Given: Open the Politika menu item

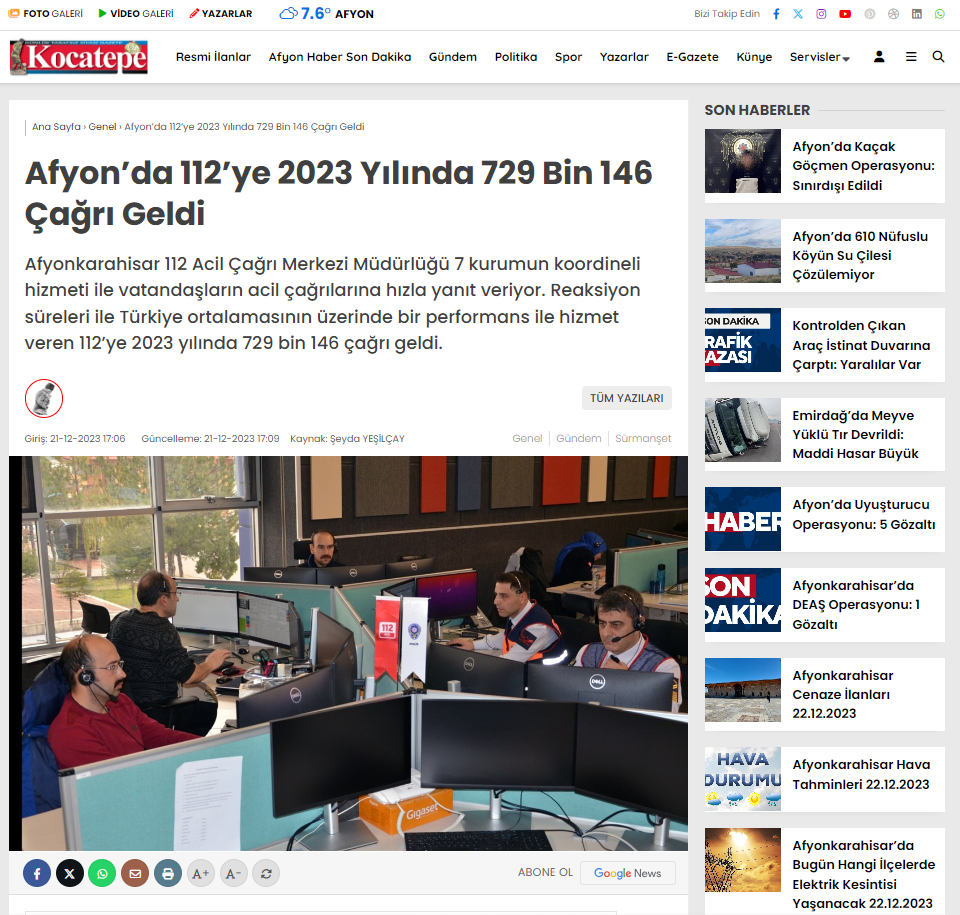Looking at the screenshot, I should (x=516, y=57).
